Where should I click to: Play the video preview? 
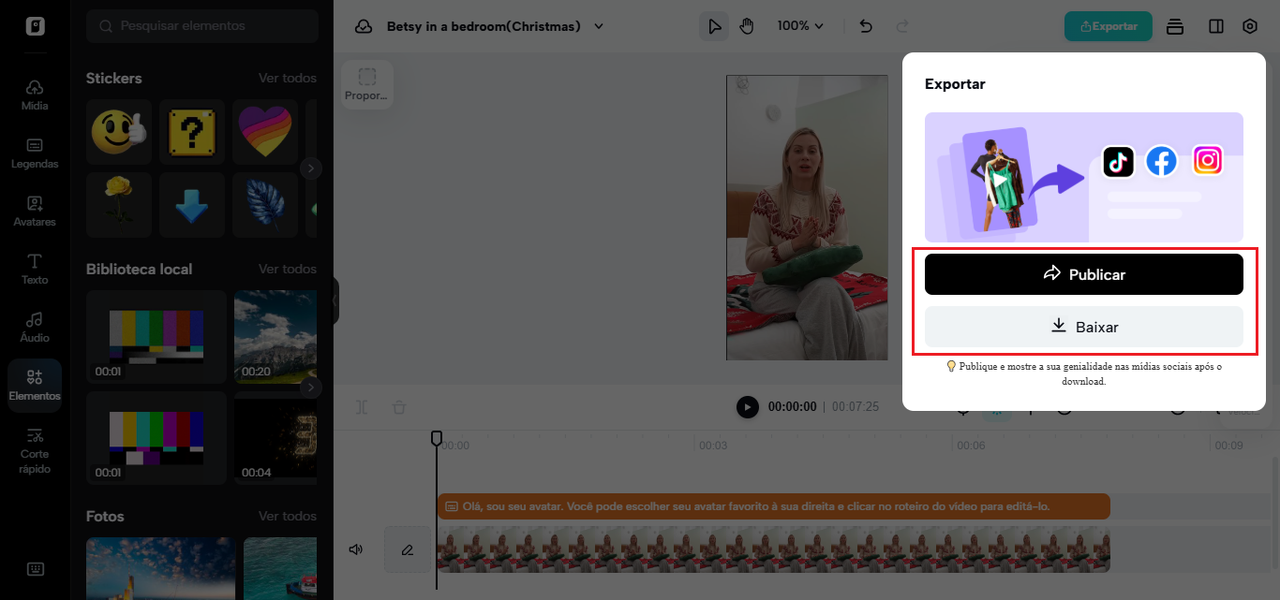747,407
